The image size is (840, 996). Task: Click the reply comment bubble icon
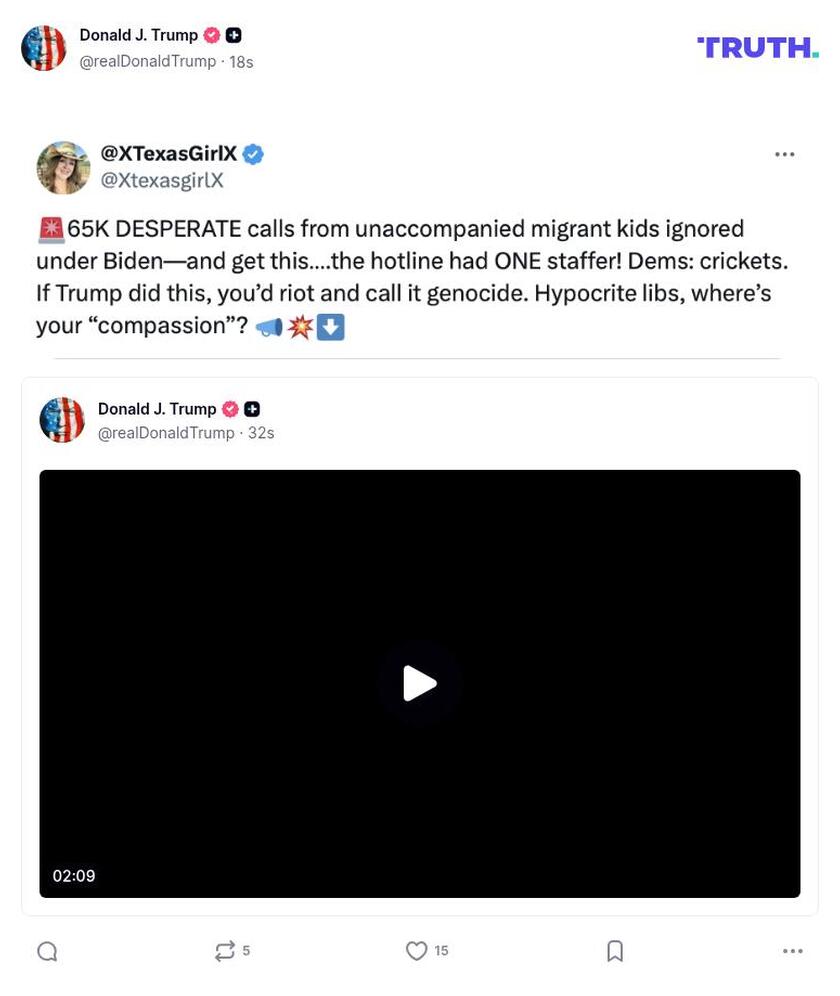pos(48,951)
